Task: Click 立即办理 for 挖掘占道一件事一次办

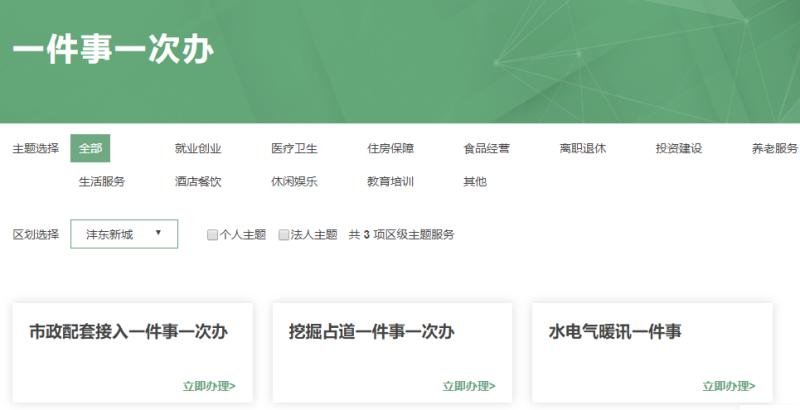Action: [x=469, y=386]
